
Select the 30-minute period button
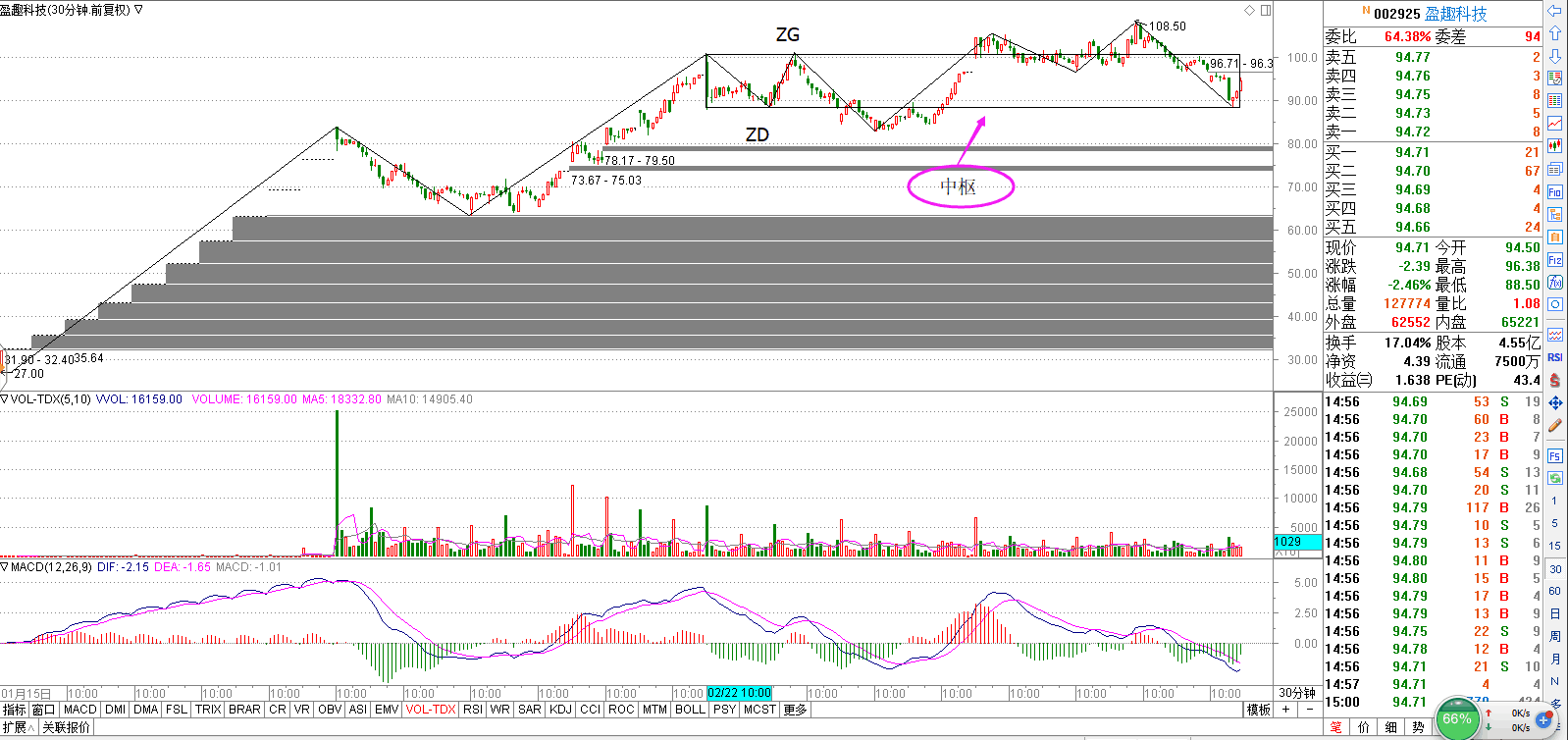[1554, 569]
